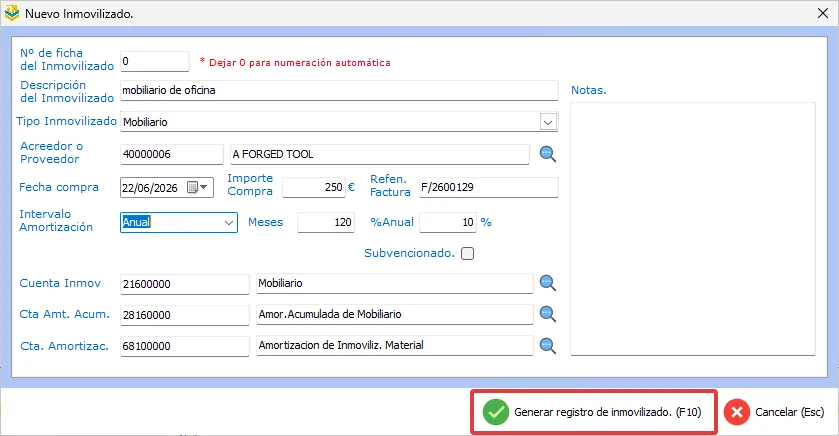Click the application icon in title bar
Viewport: 839px width, 436px height.
tap(12, 13)
